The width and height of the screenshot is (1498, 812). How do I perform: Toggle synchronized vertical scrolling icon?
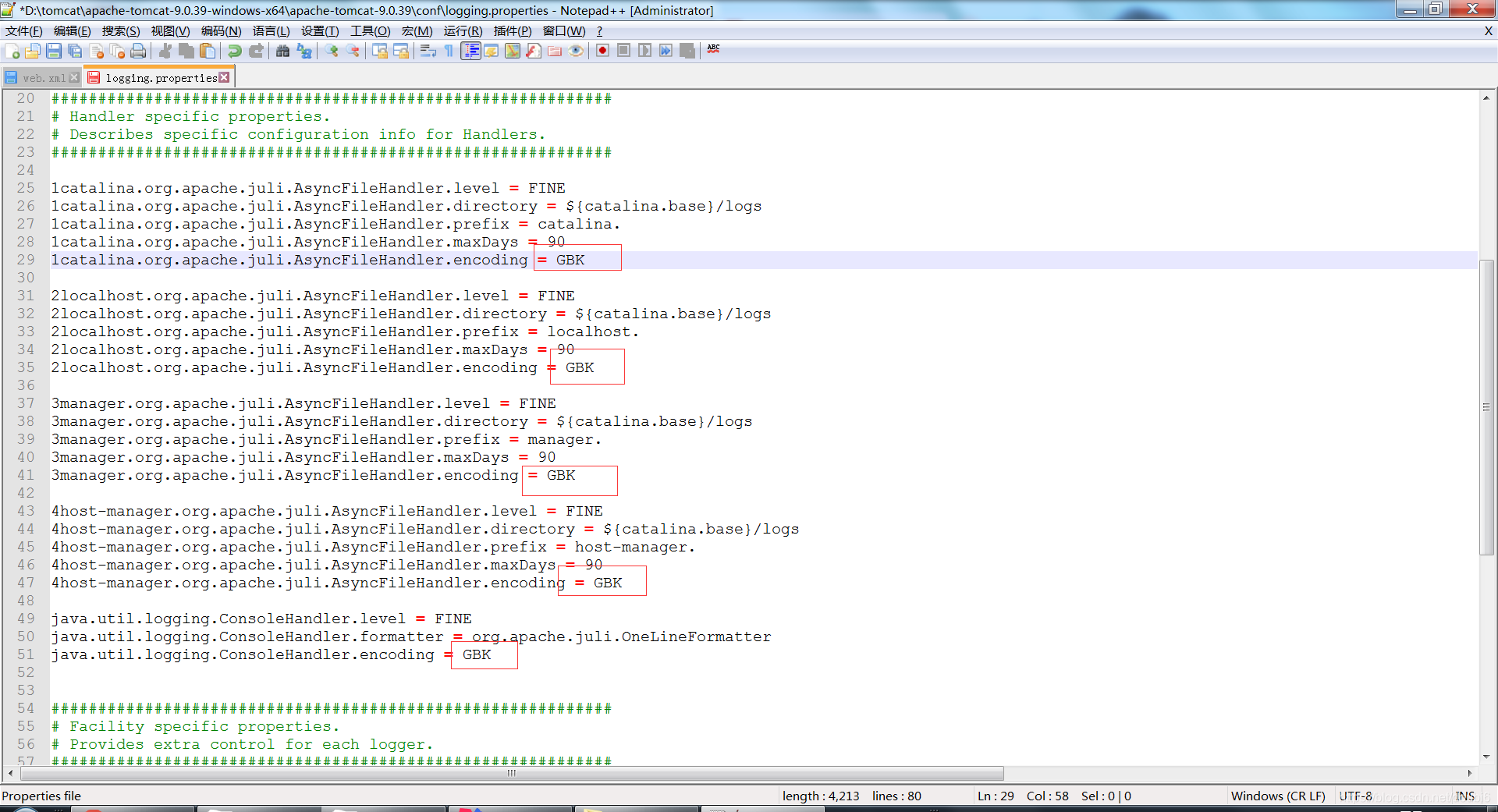tap(380, 51)
